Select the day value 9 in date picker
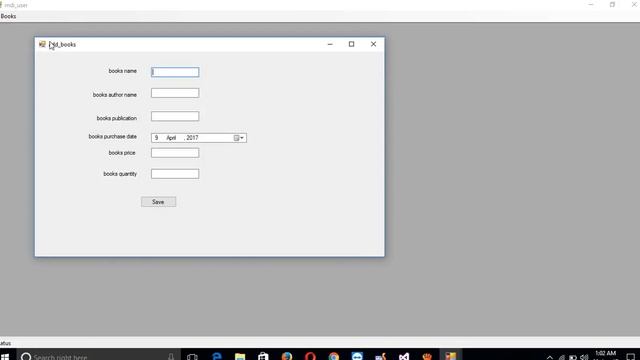Image resolution: width=640 pixels, height=360 pixels. pos(156,138)
